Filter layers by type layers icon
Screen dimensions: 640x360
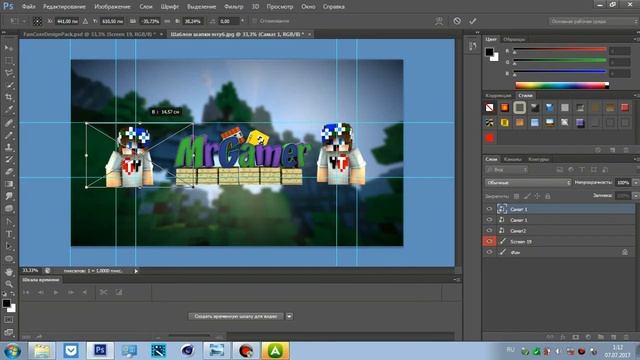coord(582,170)
